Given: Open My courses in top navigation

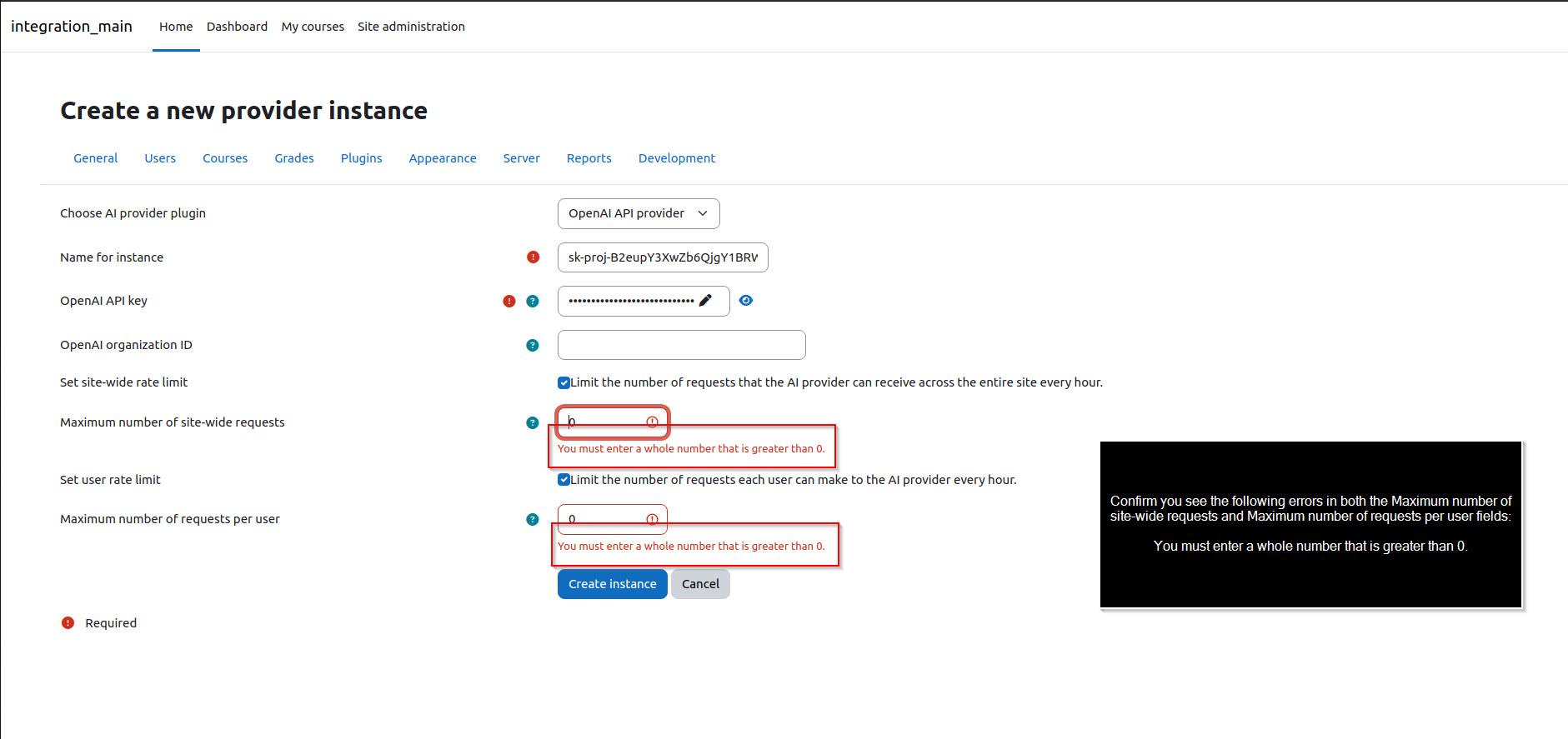Looking at the screenshot, I should (x=313, y=27).
